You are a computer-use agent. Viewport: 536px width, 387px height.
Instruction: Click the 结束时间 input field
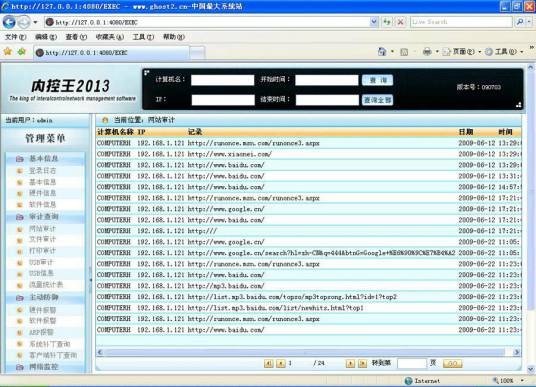tap(327, 100)
